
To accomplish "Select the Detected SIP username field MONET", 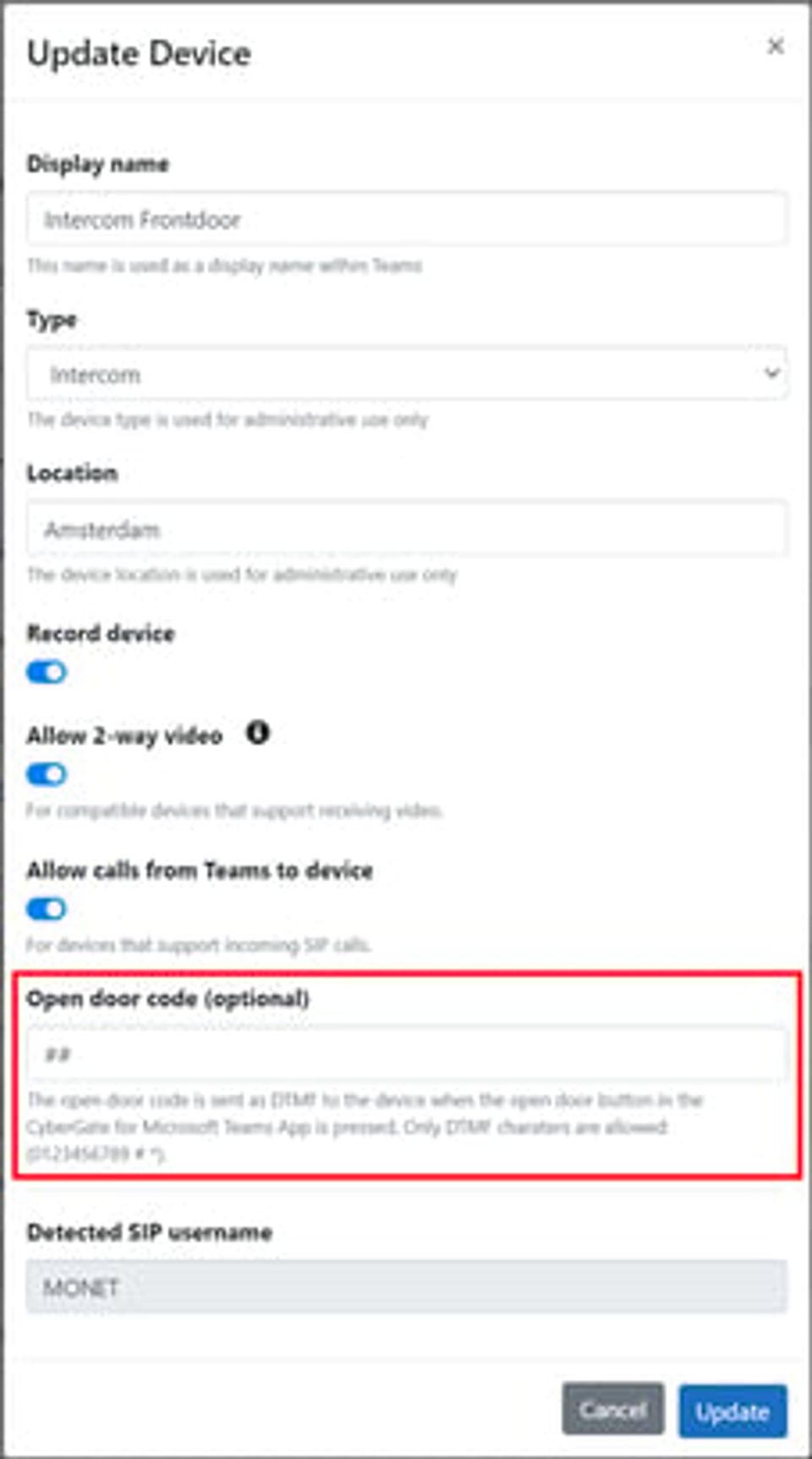I will pyautogui.click(x=407, y=1287).
